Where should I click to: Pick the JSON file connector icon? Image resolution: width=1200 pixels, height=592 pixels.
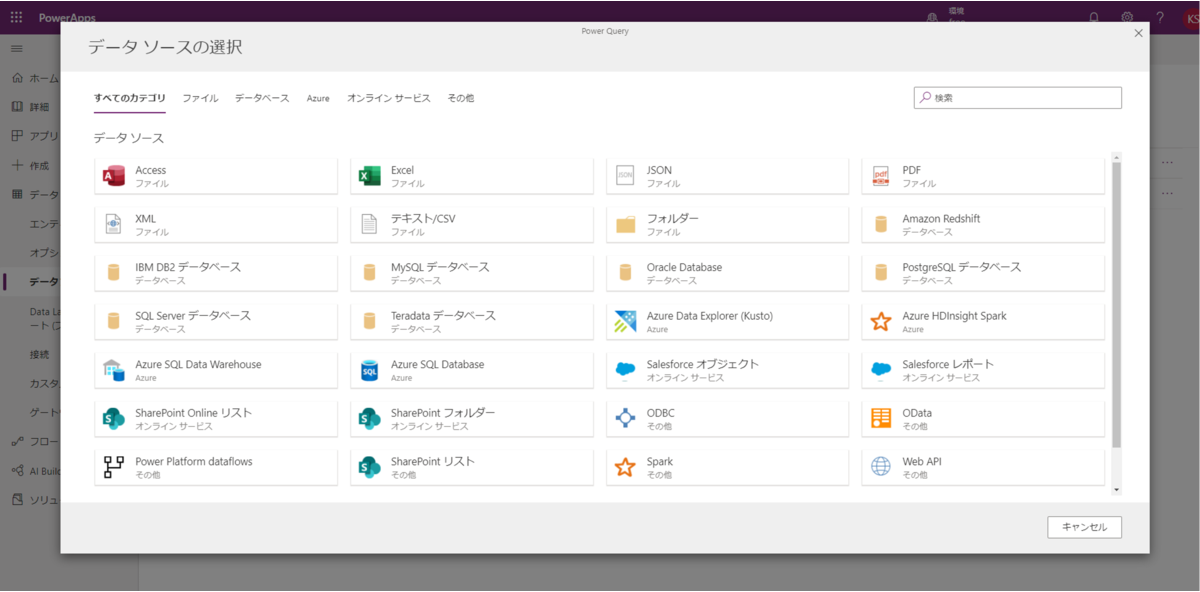point(626,176)
